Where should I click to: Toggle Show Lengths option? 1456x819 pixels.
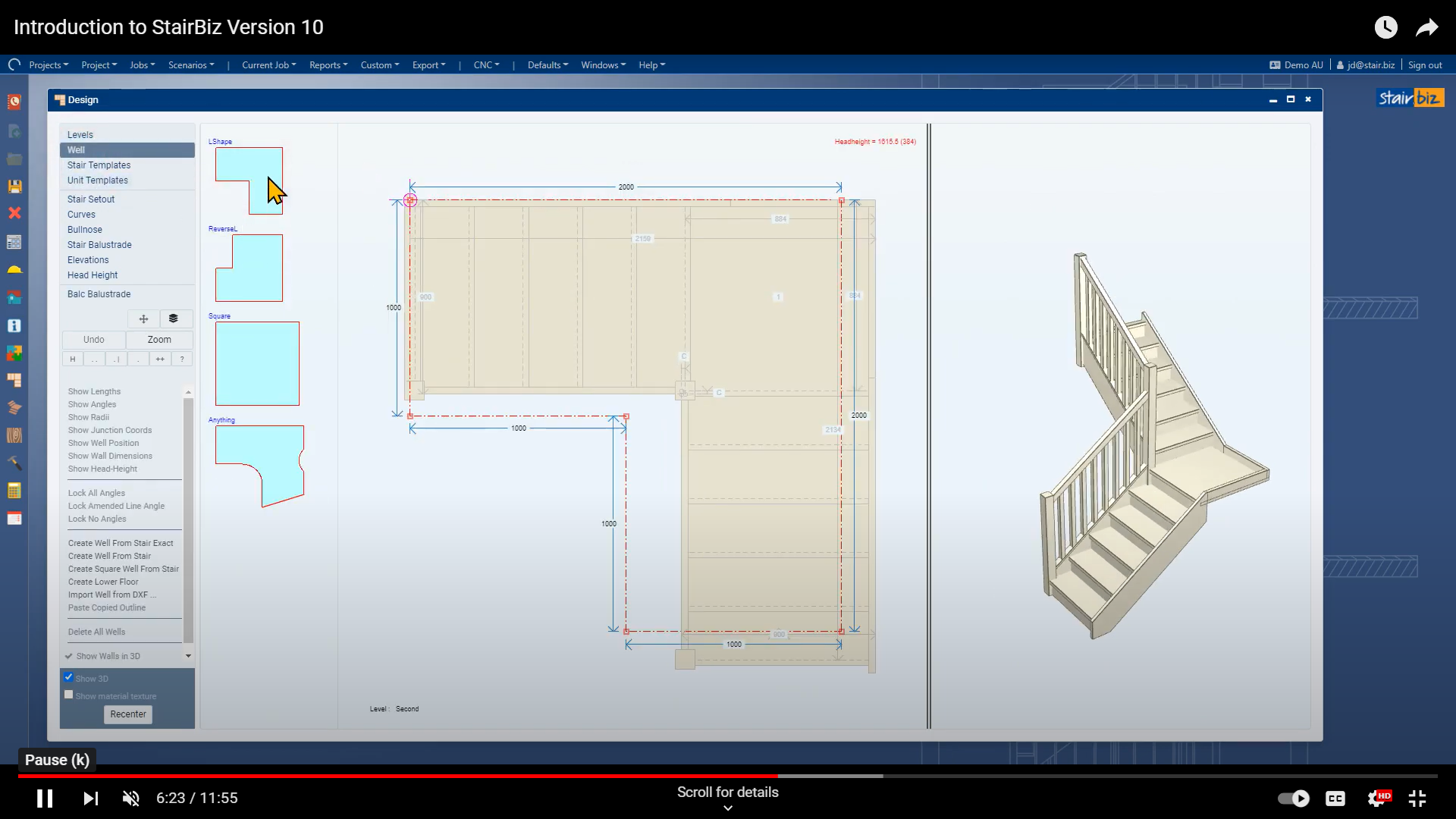[94, 391]
